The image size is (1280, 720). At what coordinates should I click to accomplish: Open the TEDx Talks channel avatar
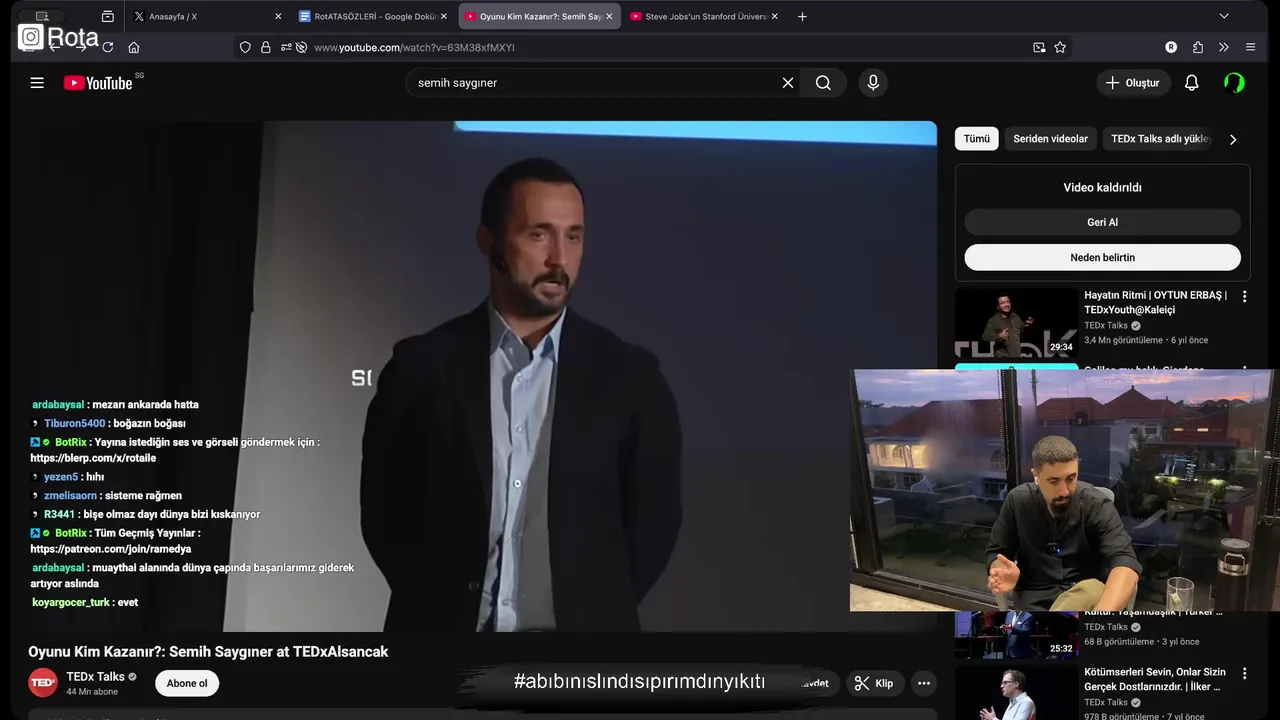(43, 683)
